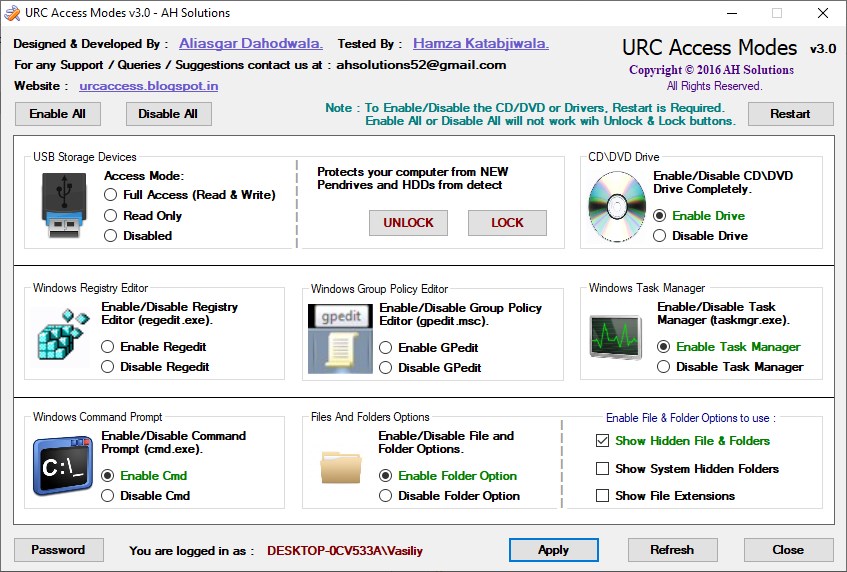Click the Refresh button
847x572 pixels.
click(673, 550)
